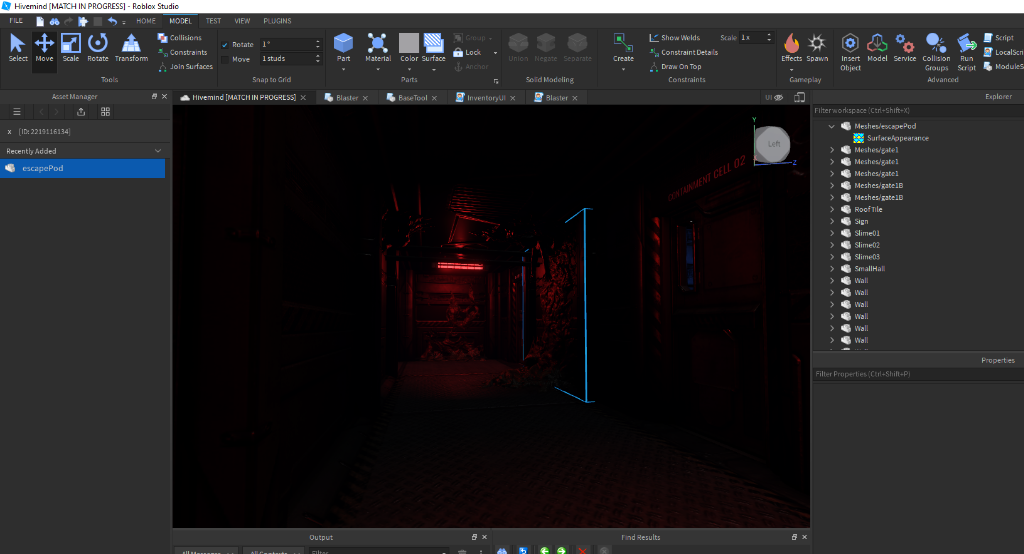Enable the Move snap checkbox
The width and height of the screenshot is (1024, 554).
point(225,59)
